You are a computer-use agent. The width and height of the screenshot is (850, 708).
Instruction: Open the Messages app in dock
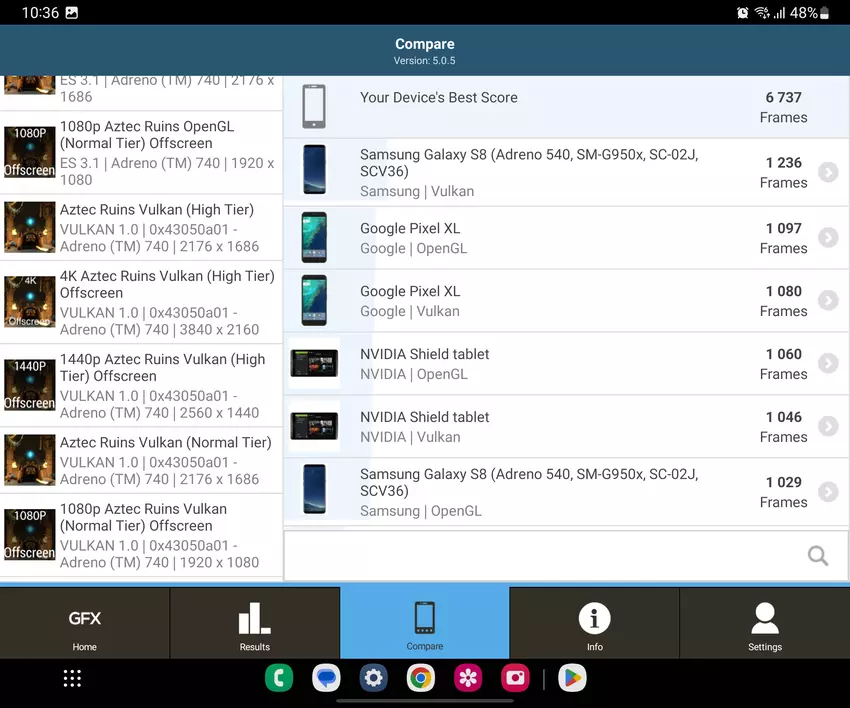tap(326, 679)
